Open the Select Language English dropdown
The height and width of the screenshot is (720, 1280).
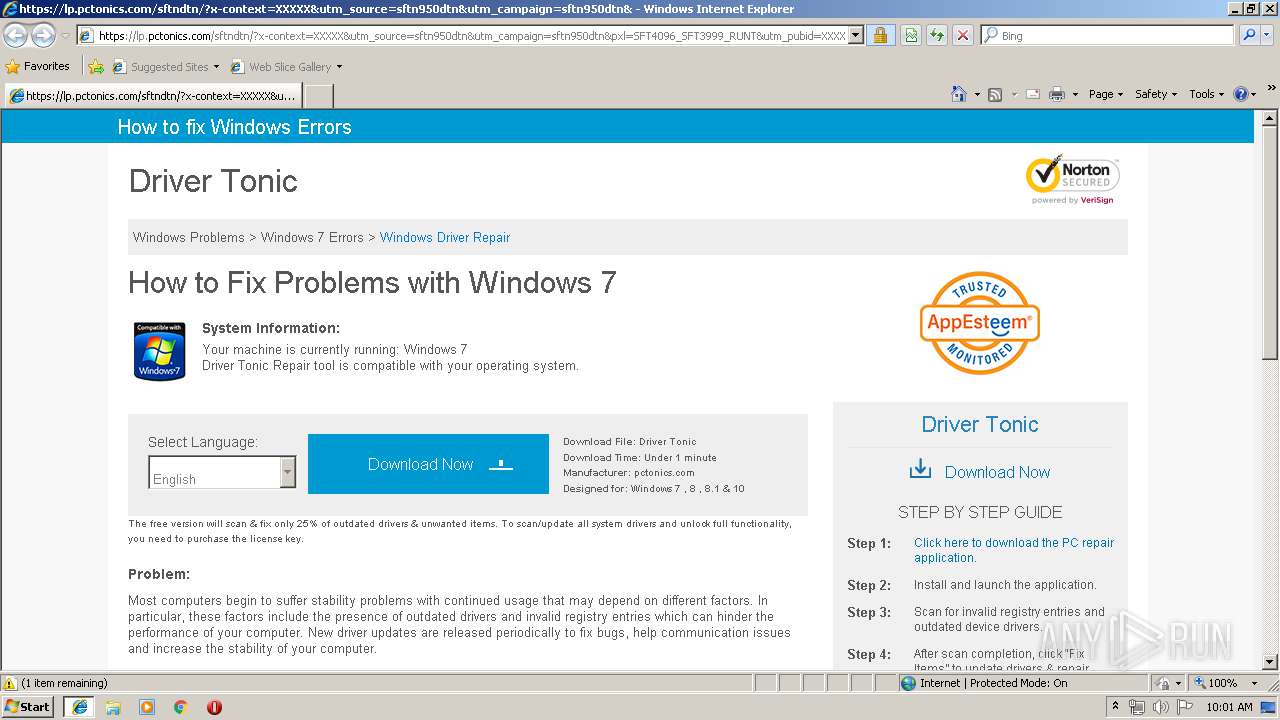pos(222,472)
